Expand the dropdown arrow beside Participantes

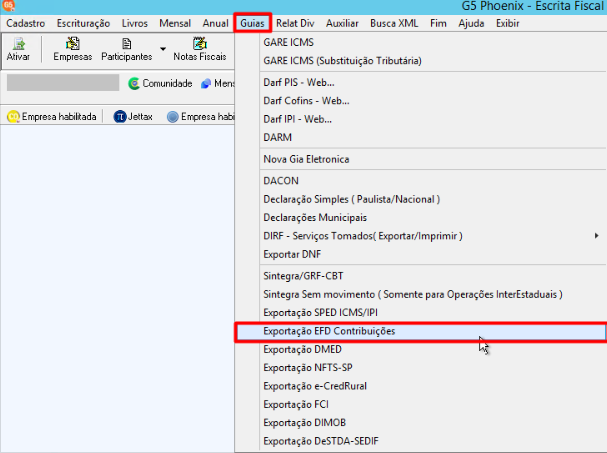pyautogui.click(x=163, y=49)
